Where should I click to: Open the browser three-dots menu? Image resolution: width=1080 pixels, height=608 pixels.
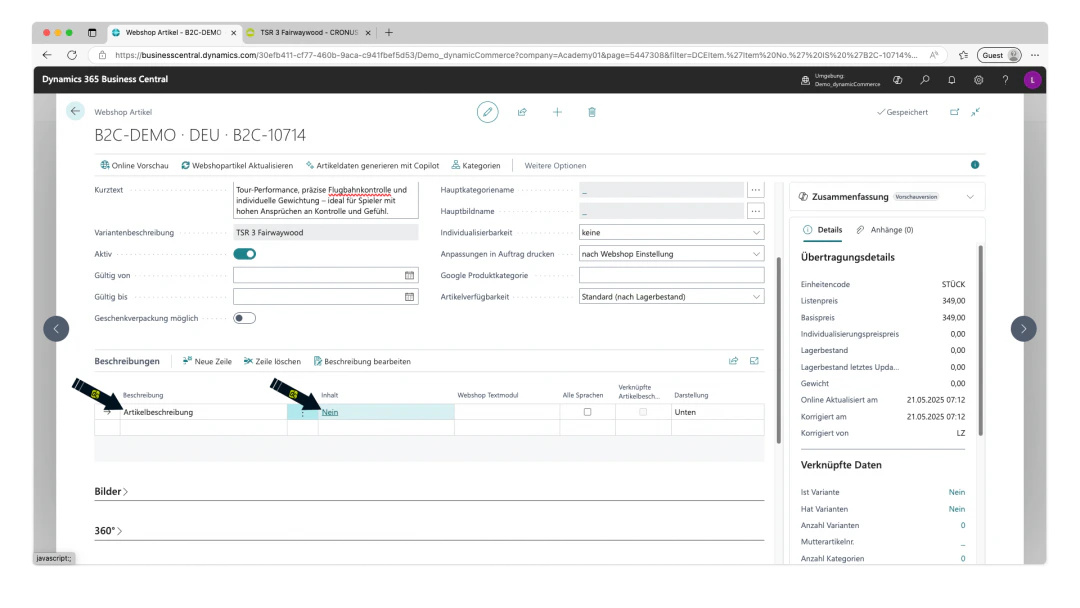tap(1035, 55)
